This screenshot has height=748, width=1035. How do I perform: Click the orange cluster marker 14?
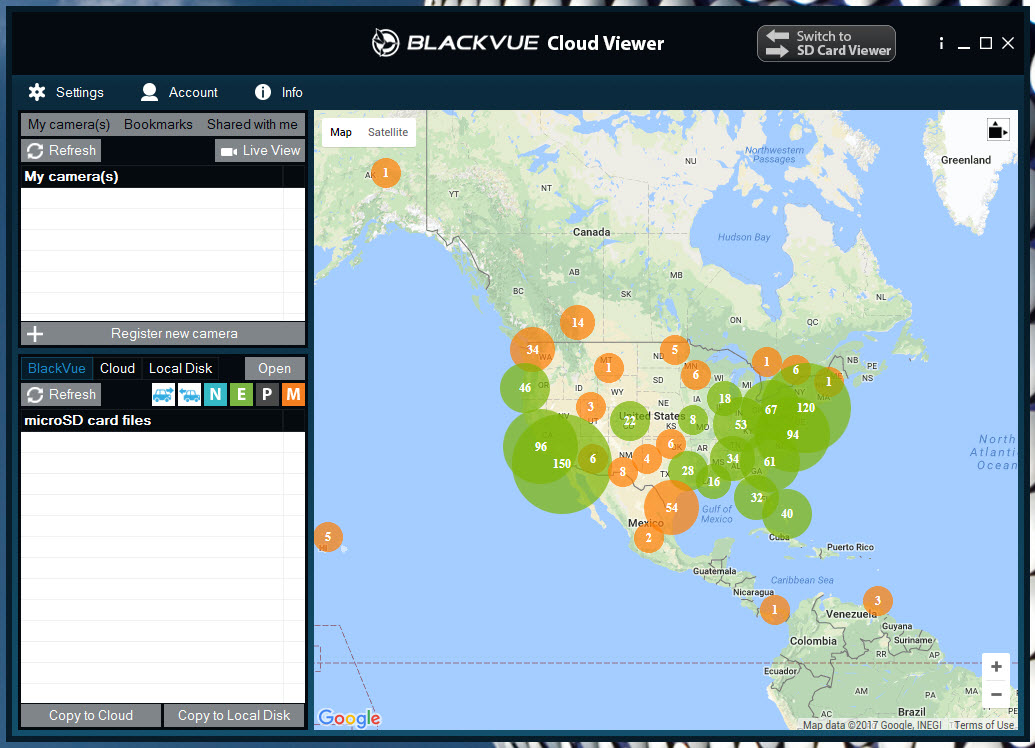click(578, 323)
